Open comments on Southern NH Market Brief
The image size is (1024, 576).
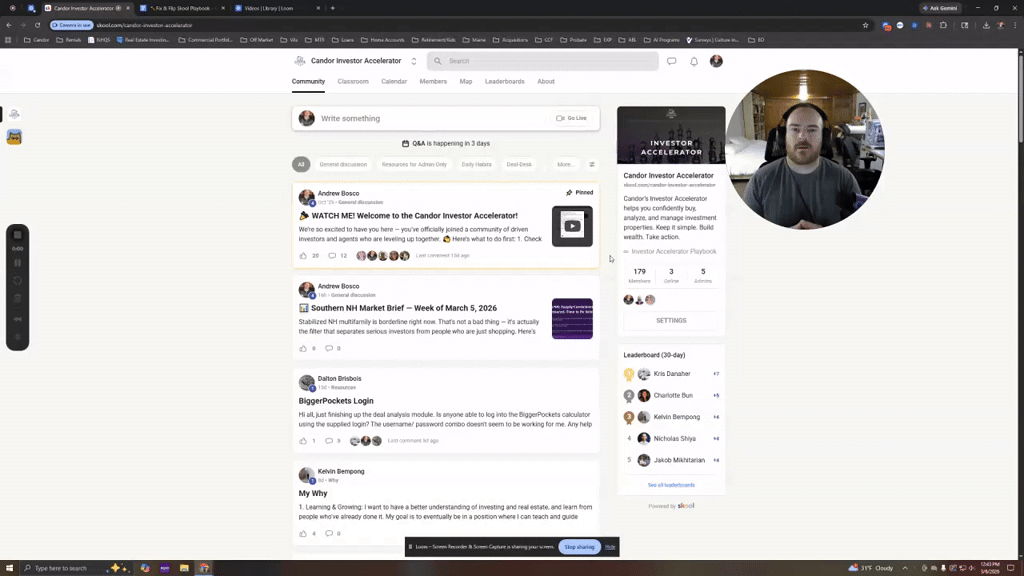[329, 349]
